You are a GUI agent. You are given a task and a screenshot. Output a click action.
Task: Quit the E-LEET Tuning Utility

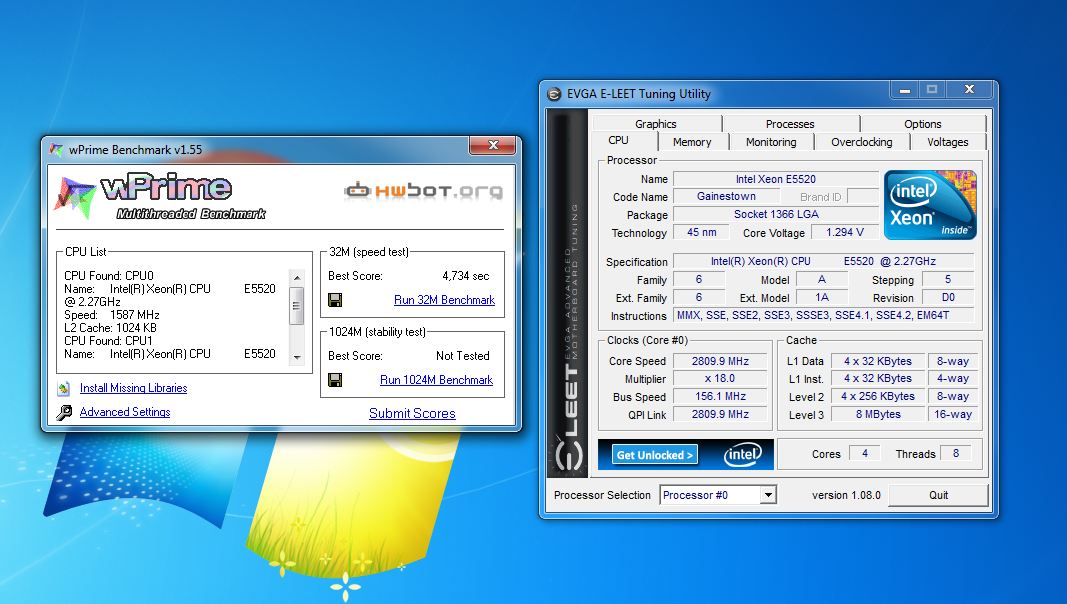938,495
